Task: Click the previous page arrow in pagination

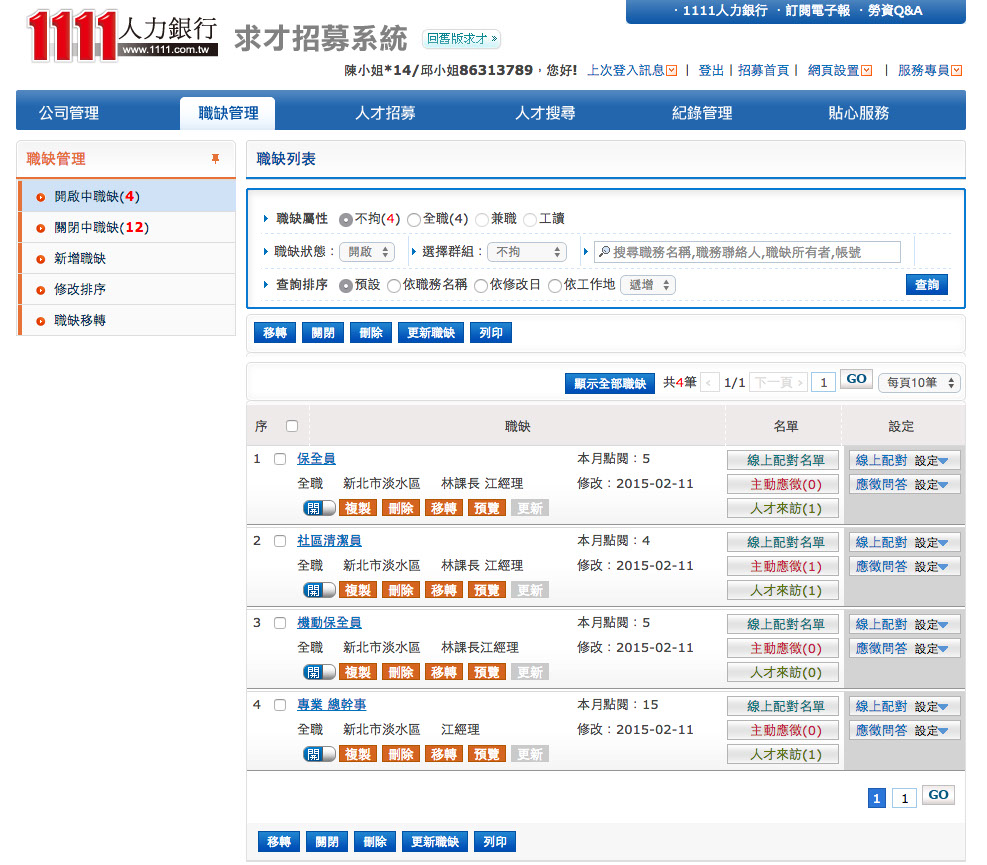Action: tap(710, 383)
